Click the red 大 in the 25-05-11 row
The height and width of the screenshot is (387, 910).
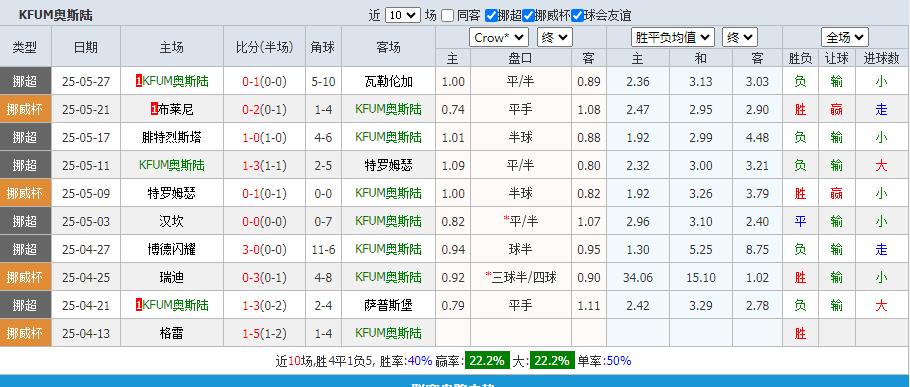pyautogui.click(x=881, y=165)
